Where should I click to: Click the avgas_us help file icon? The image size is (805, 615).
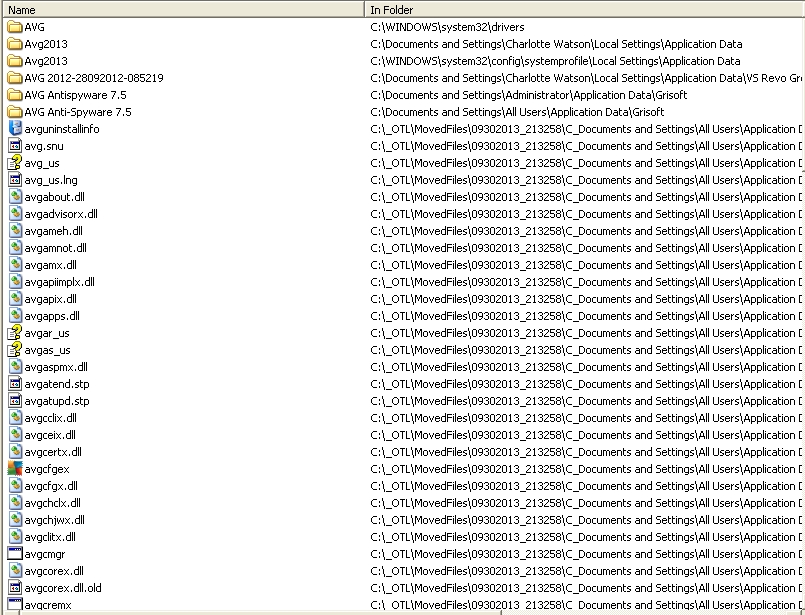(x=15, y=349)
